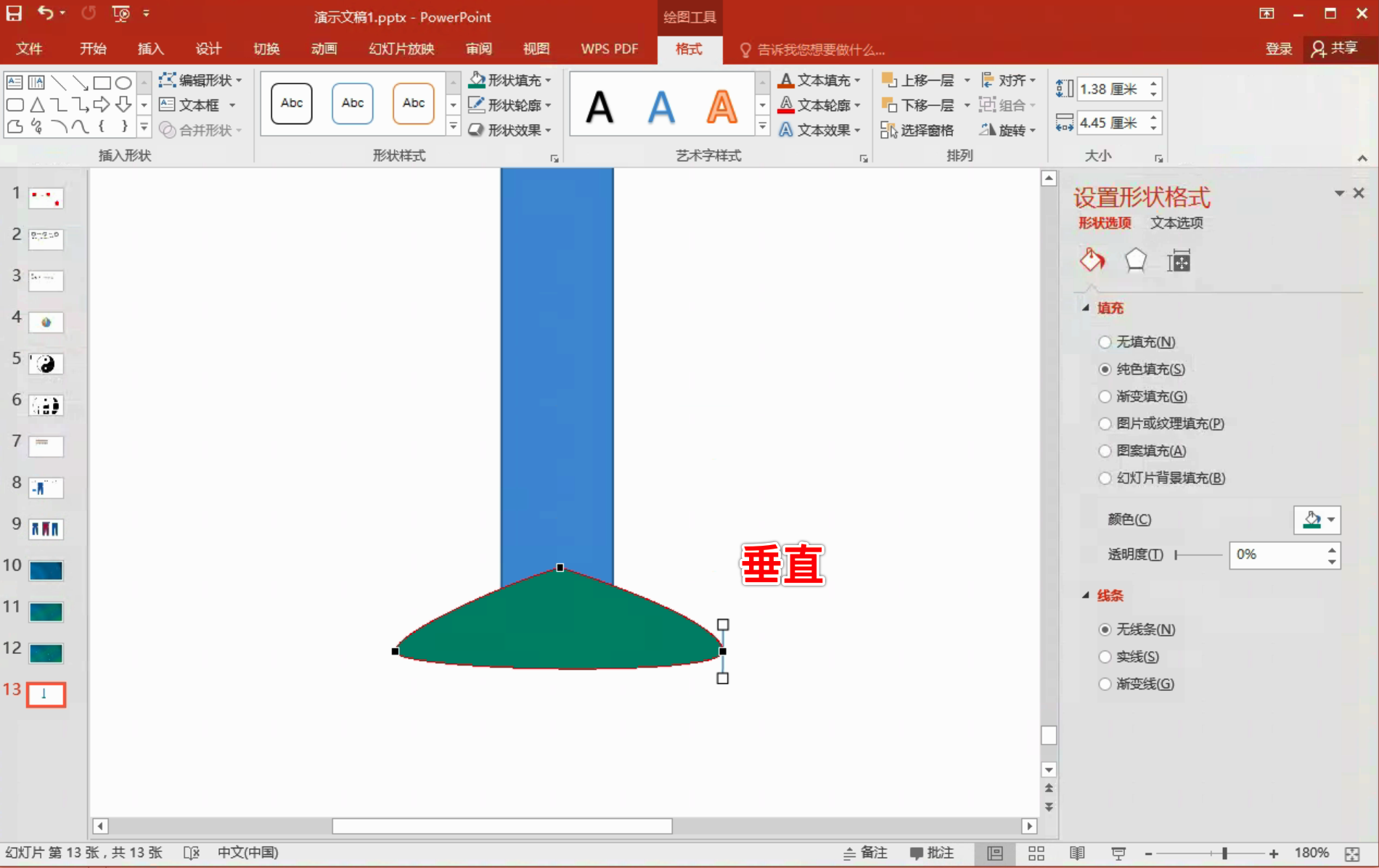
Task: Collapse the Fill (填充) section
Action: [1087, 308]
